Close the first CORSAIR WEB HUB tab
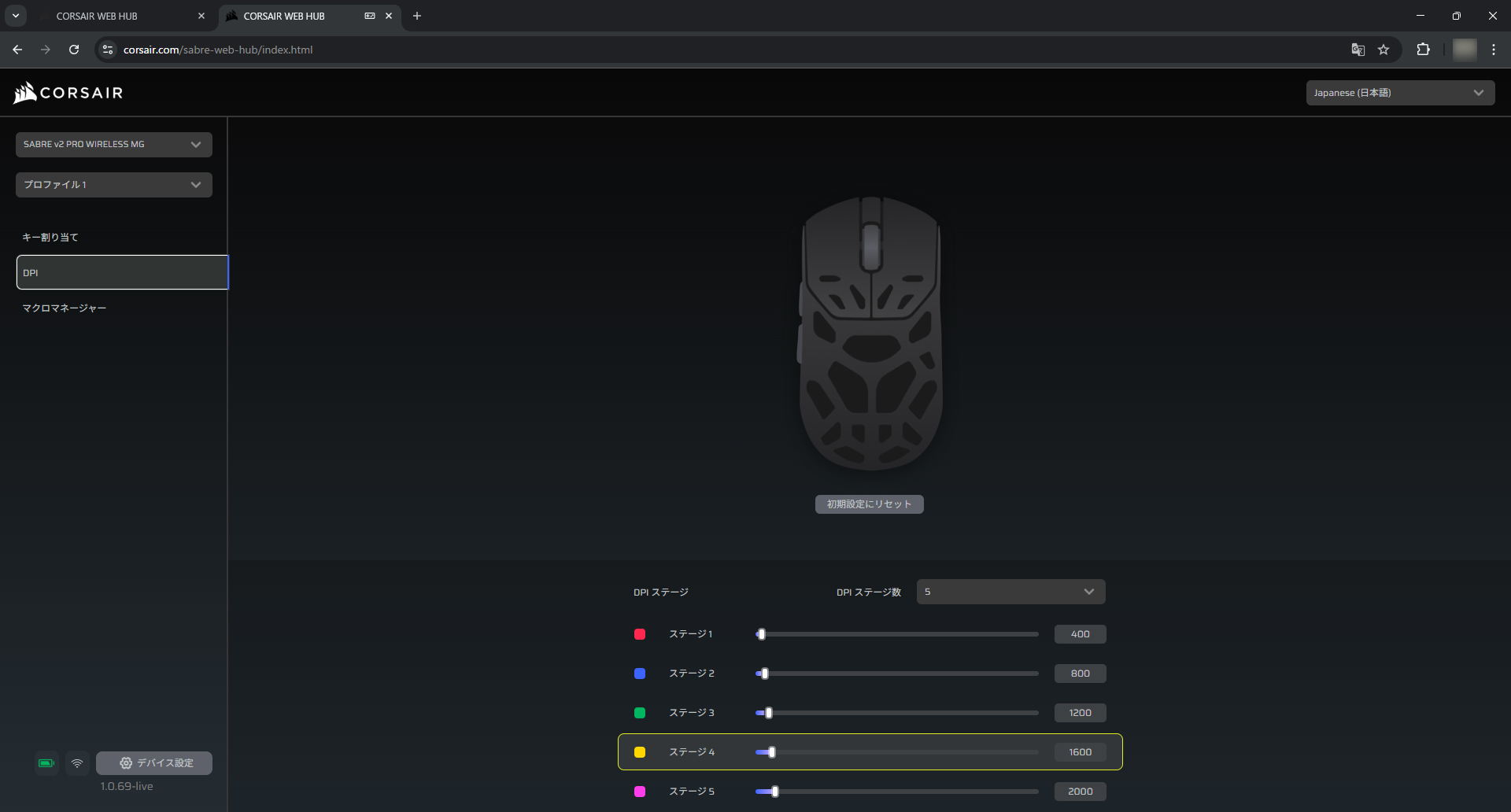Image resolution: width=1511 pixels, height=812 pixels. tap(201, 16)
